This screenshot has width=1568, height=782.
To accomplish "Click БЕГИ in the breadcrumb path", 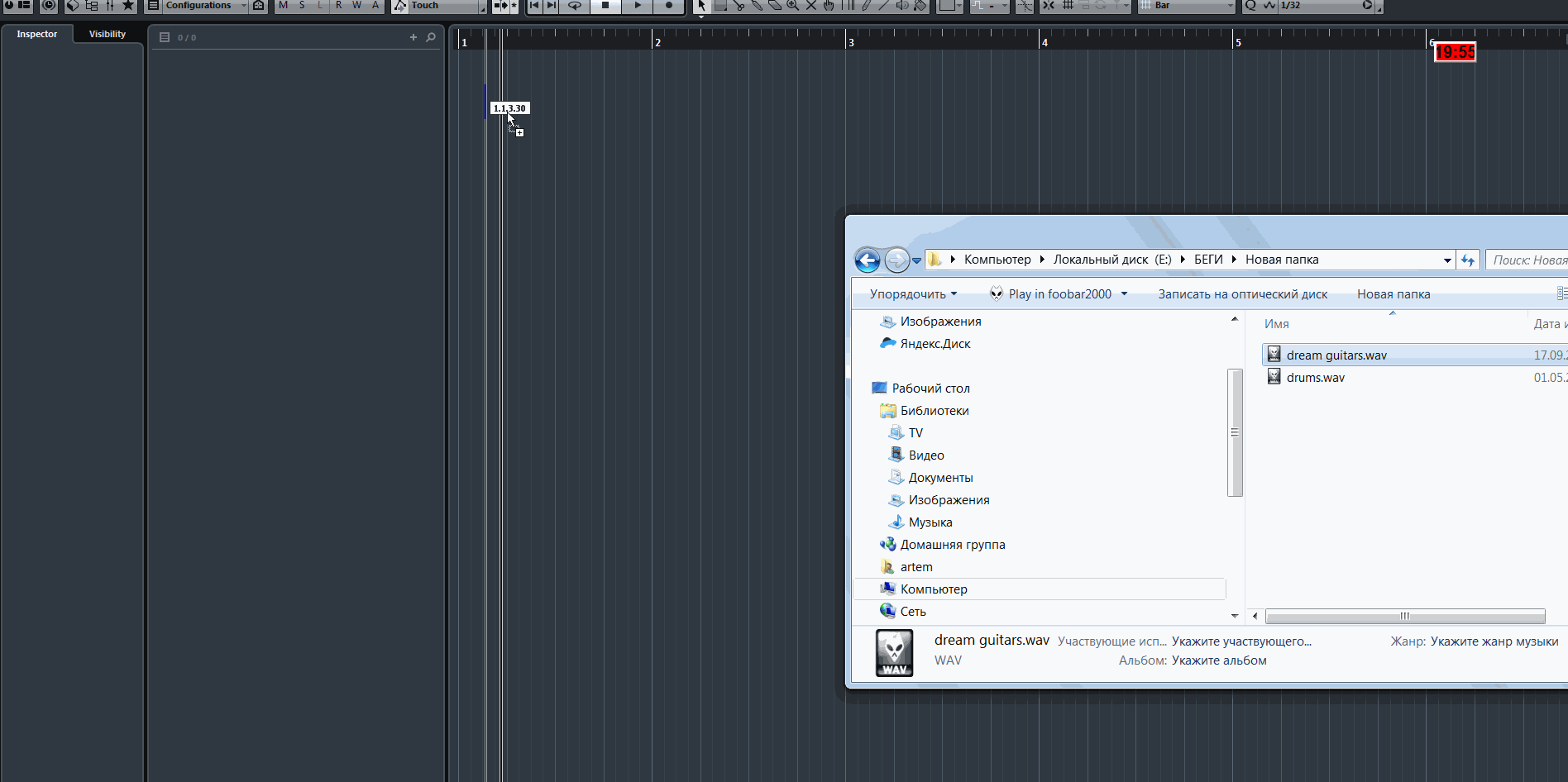I will pyautogui.click(x=1208, y=260).
